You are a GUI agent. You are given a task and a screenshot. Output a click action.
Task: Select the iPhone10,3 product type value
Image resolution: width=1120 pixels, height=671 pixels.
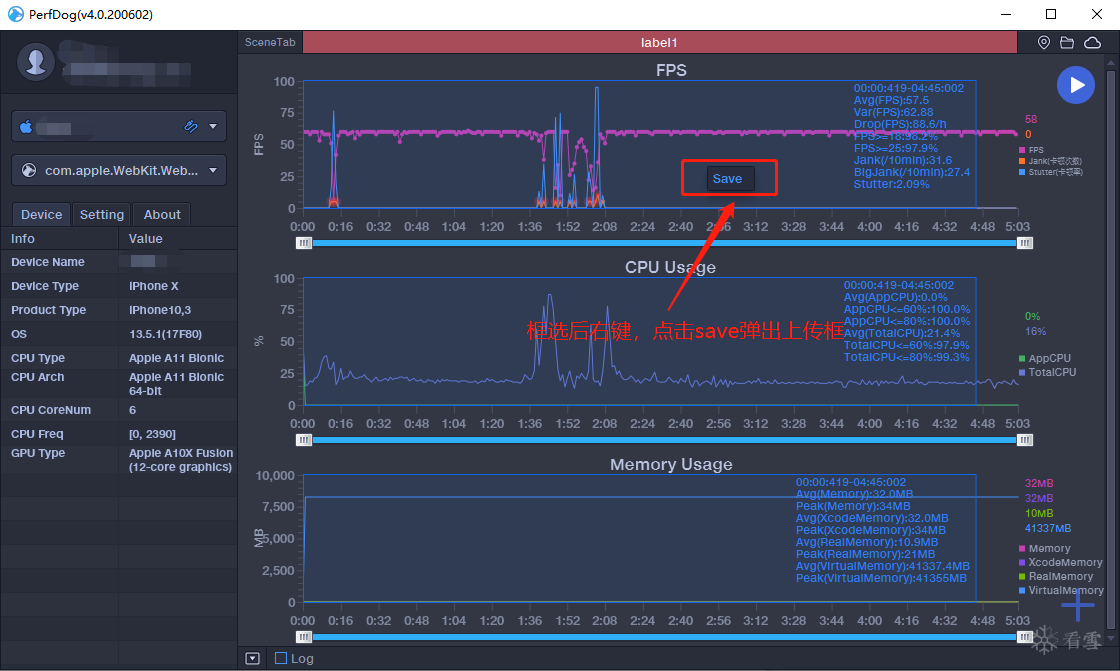160,310
